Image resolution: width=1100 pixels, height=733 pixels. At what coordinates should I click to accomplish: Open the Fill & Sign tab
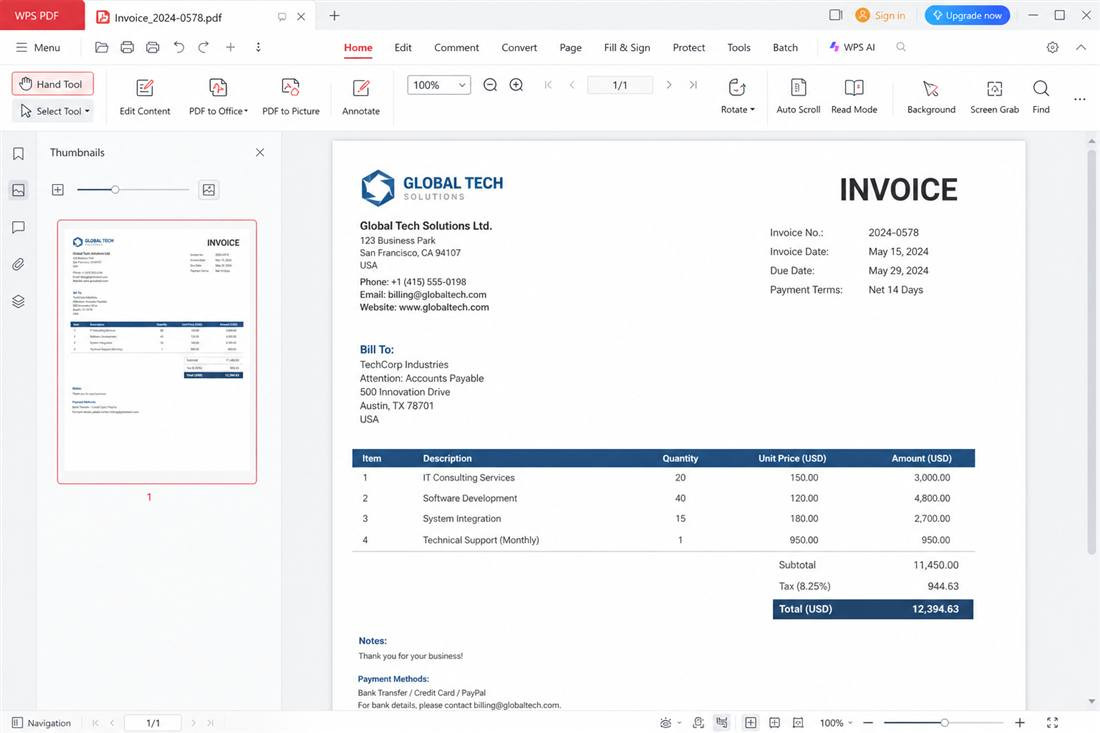[626, 47]
